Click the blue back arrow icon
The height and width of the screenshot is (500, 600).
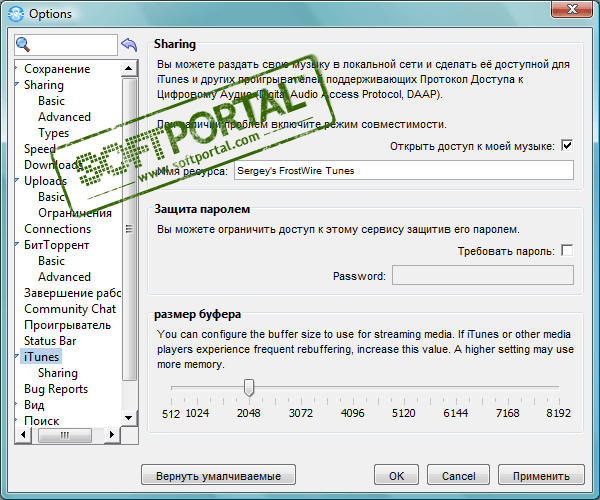(129, 45)
